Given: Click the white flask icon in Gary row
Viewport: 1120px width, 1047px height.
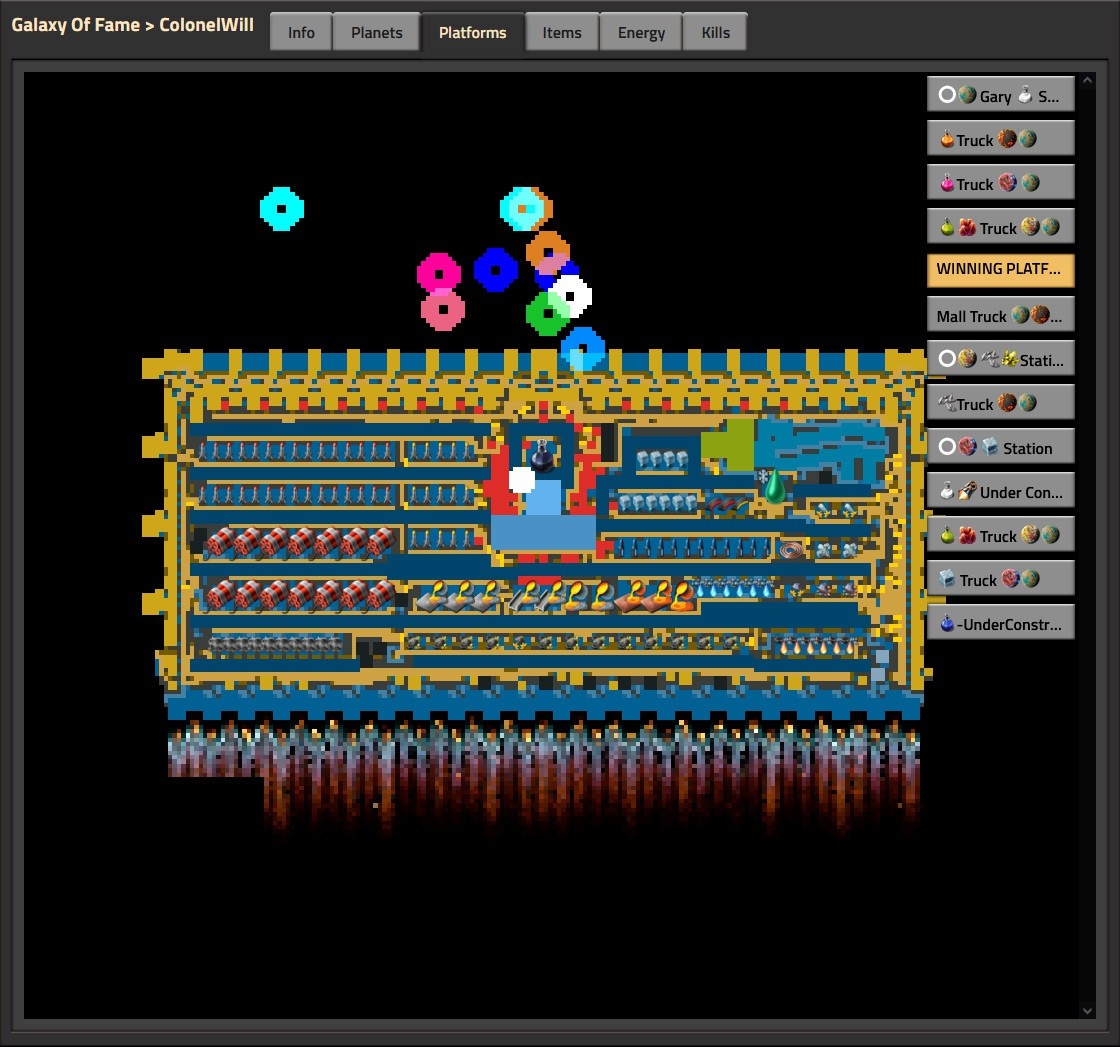Looking at the screenshot, I should pos(1025,94).
